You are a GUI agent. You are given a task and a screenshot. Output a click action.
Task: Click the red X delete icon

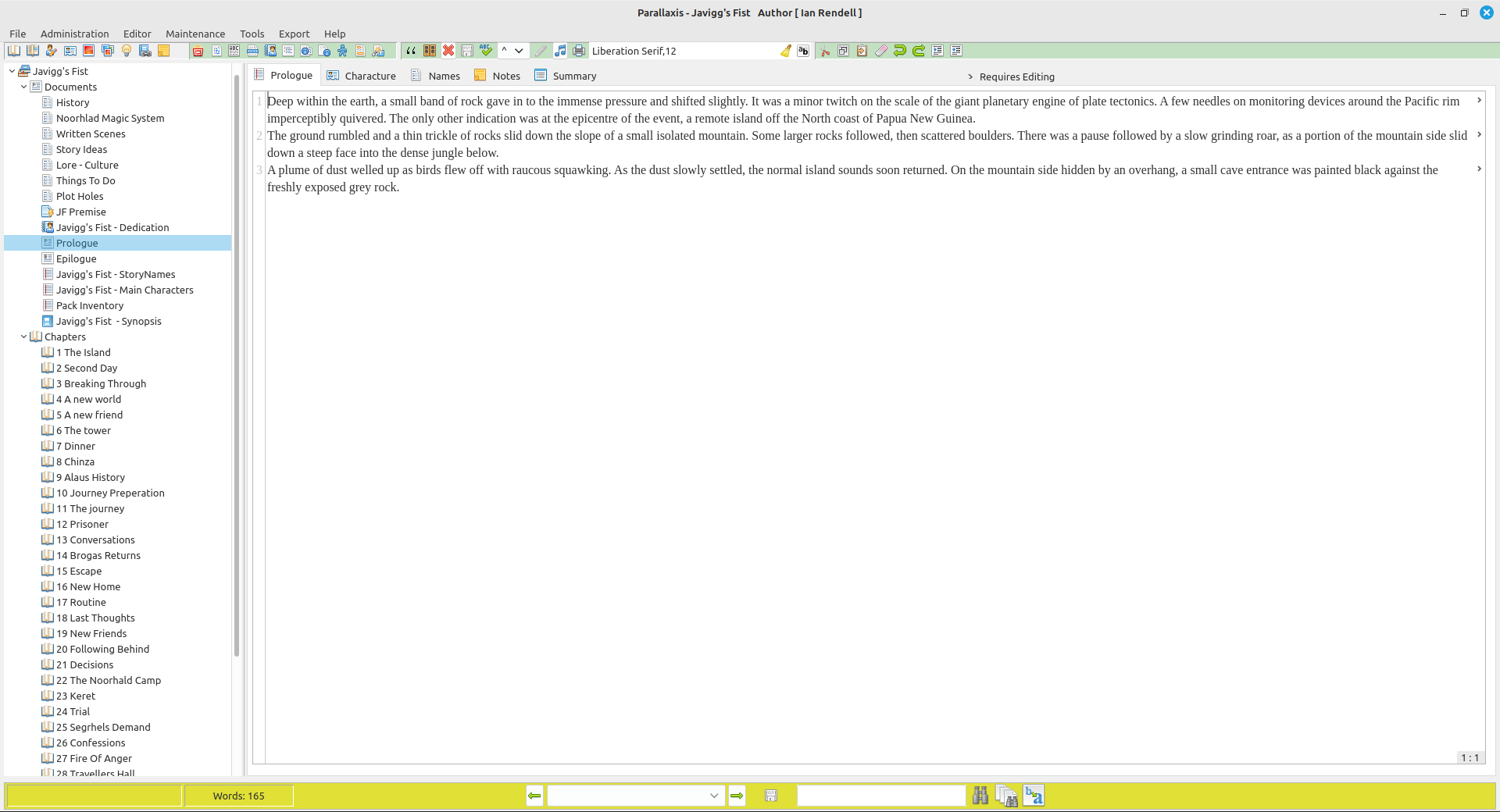tap(448, 51)
